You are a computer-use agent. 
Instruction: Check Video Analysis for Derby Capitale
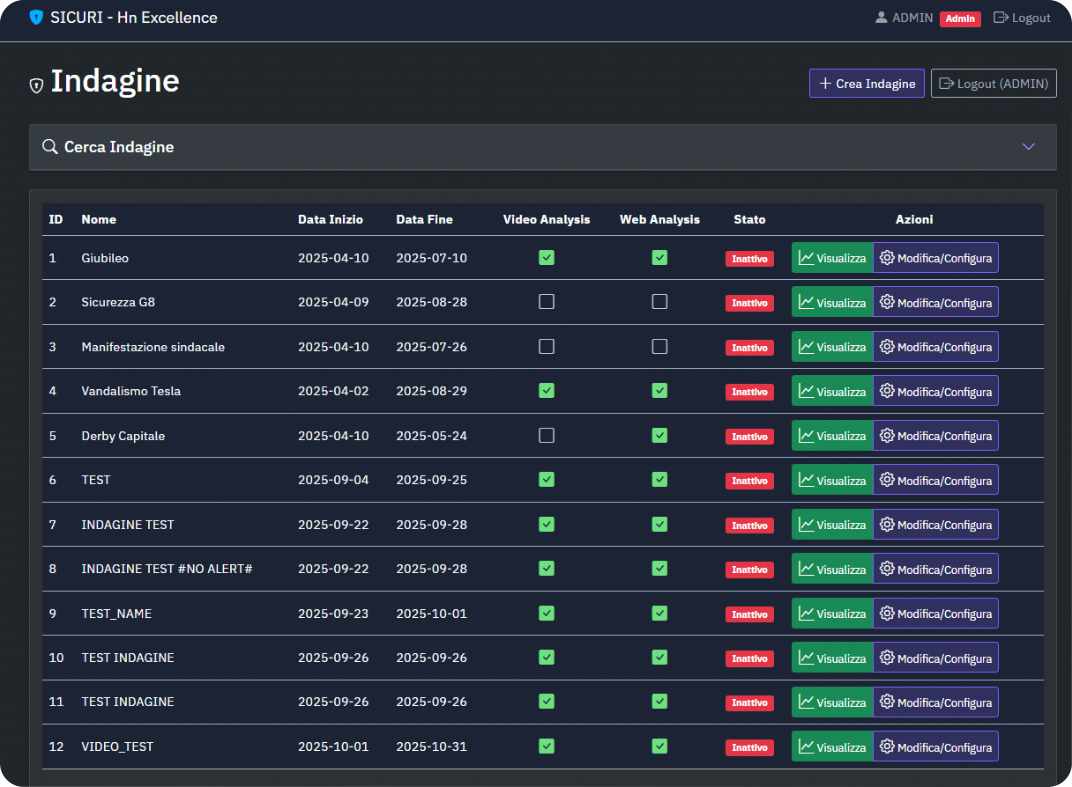coord(546,435)
